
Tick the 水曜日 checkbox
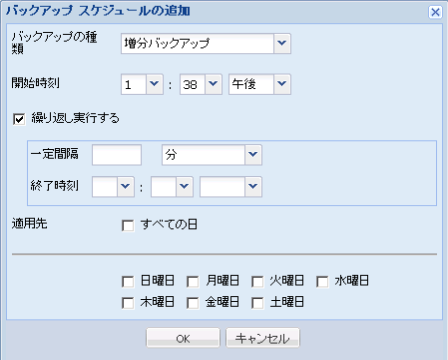(322, 281)
